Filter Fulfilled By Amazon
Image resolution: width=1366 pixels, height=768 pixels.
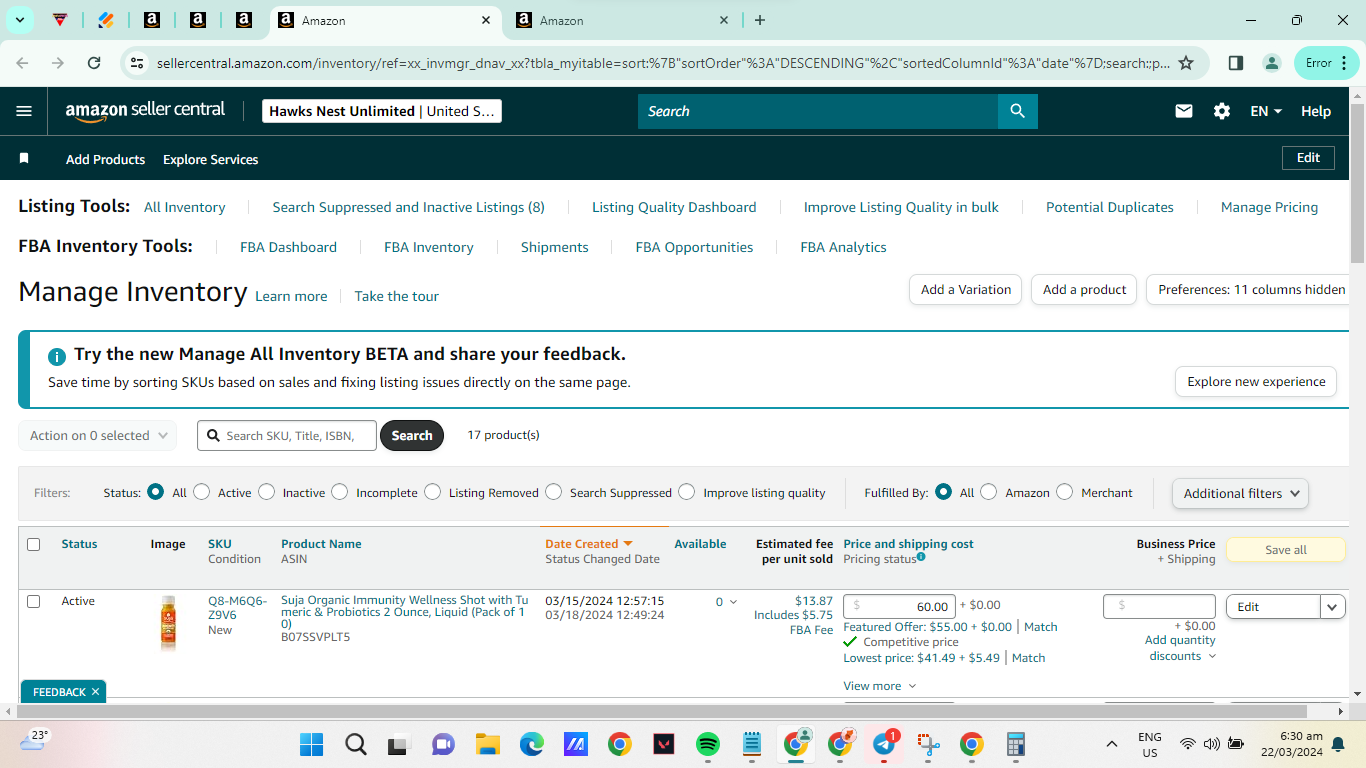(x=988, y=492)
